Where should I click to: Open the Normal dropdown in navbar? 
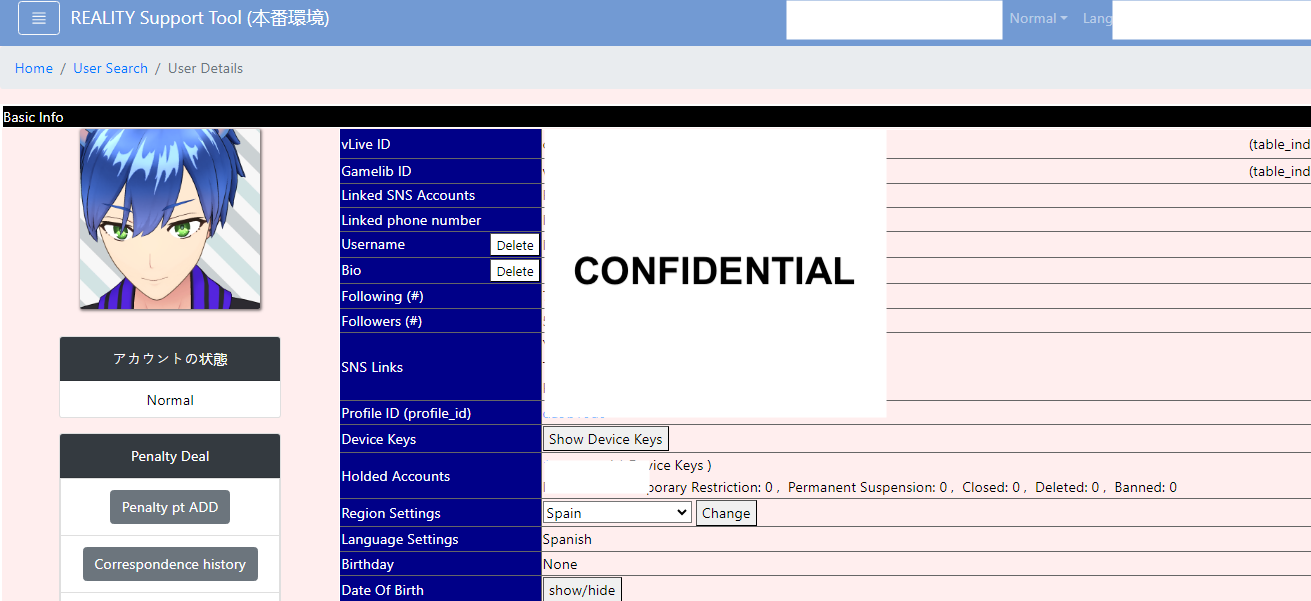(x=1038, y=18)
